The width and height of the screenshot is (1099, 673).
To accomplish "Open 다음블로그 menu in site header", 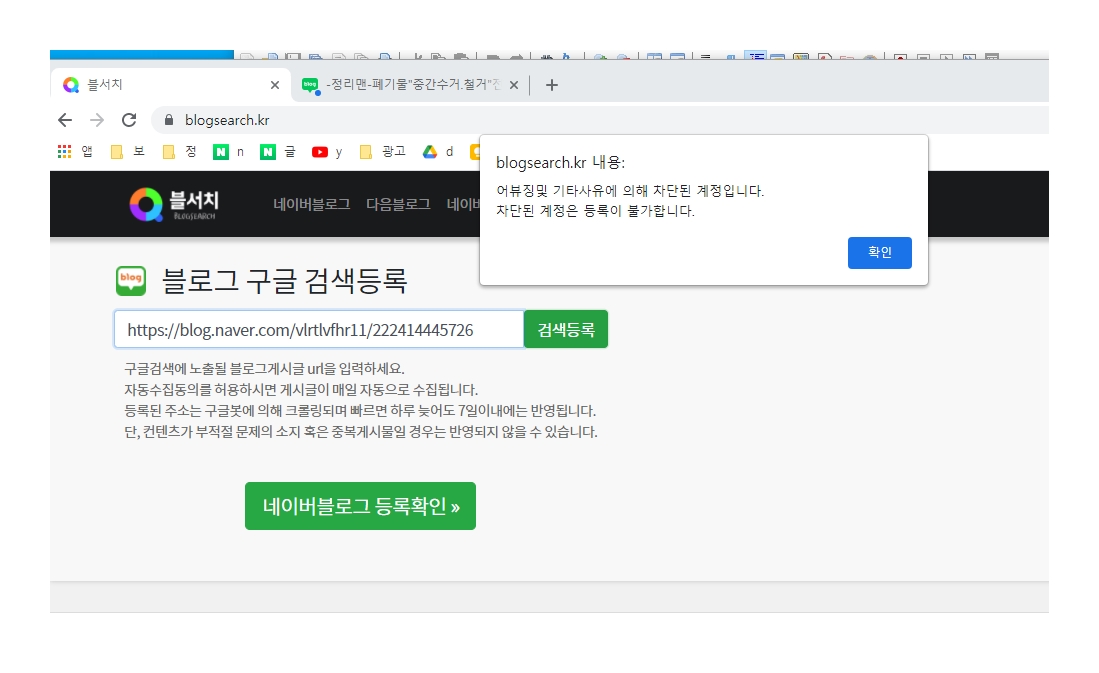I will click(x=398, y=204).
